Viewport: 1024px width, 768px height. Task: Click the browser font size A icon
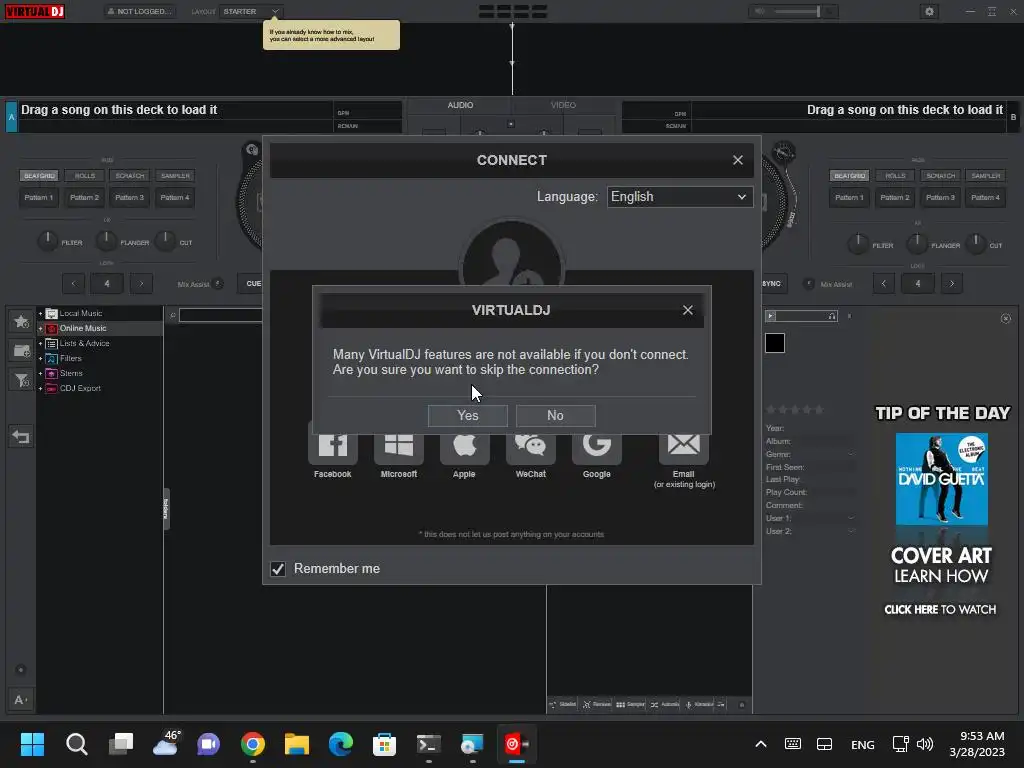pyautogui.click(x=20, y=699)
